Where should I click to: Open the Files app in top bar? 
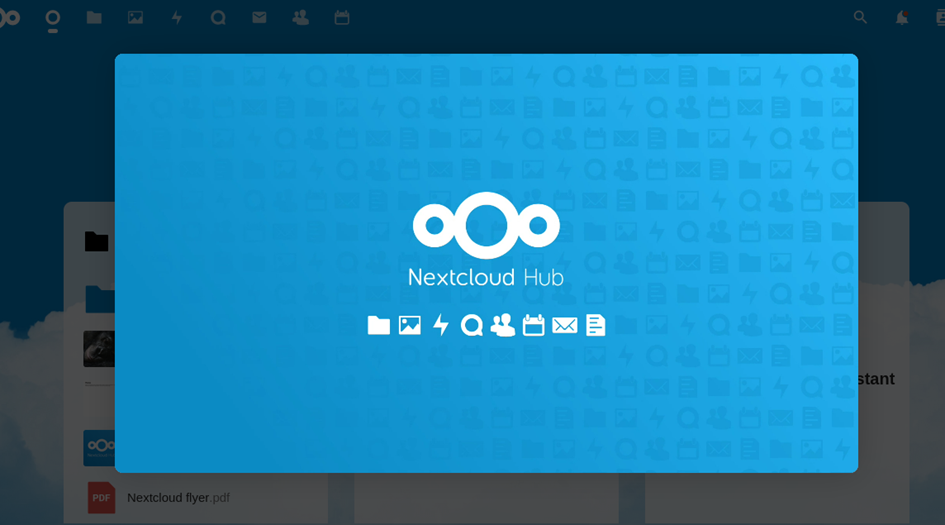coord(94,17)
